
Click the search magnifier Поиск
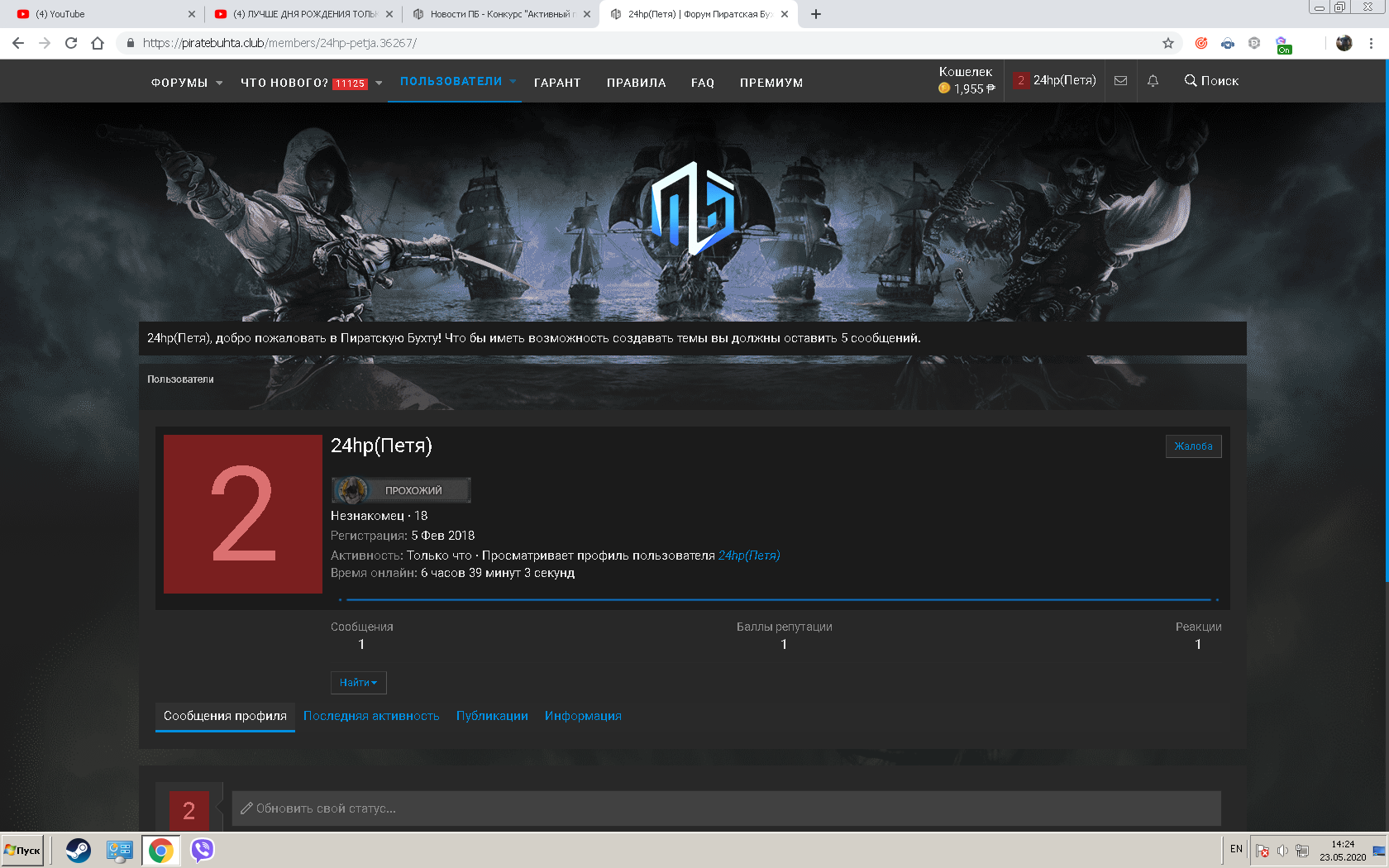(x=1211, y=81)
